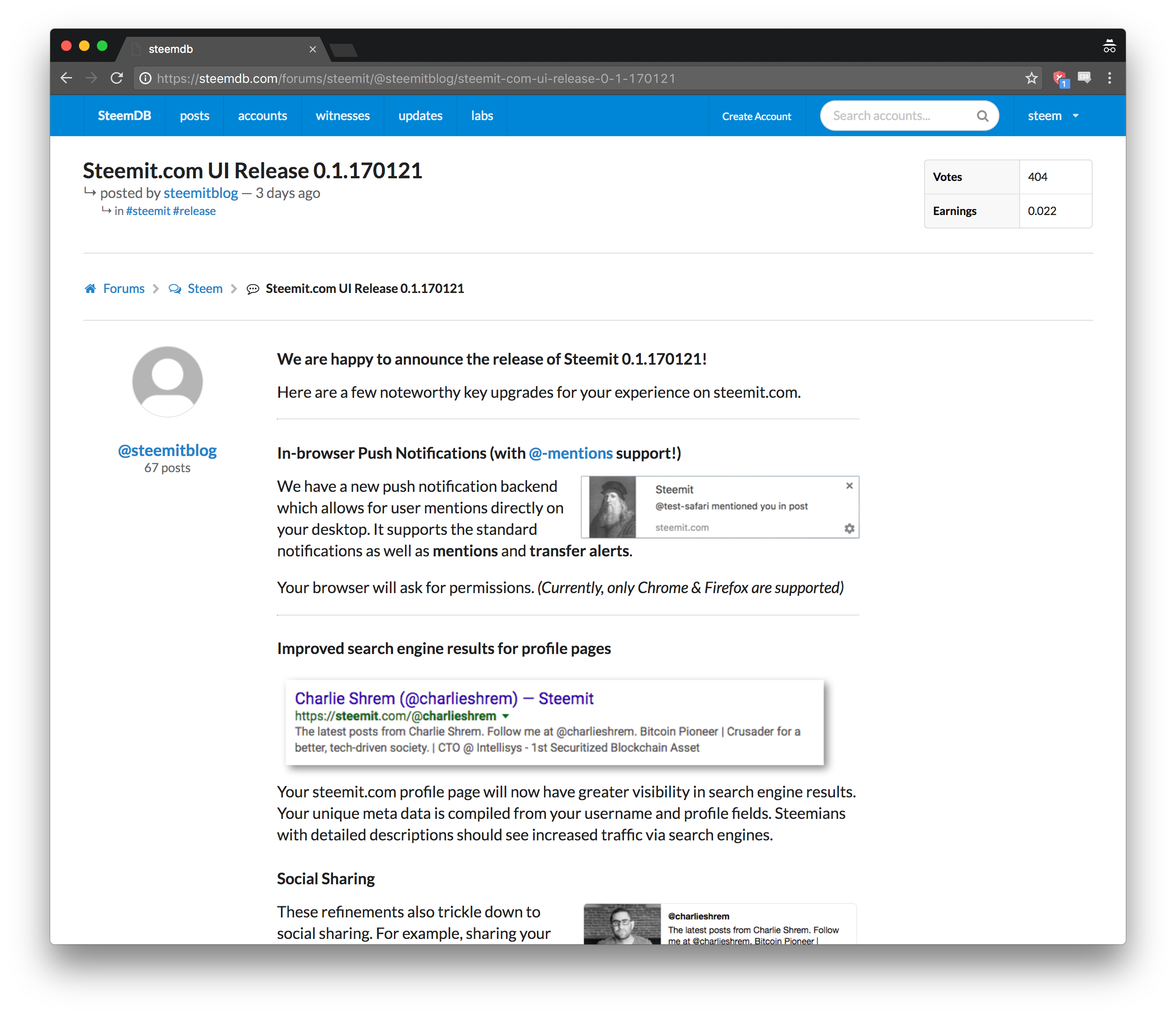The image size is (1176, 1016).
Task: Dismiss the Steemit notification with the X
Action: pos(849,486)
